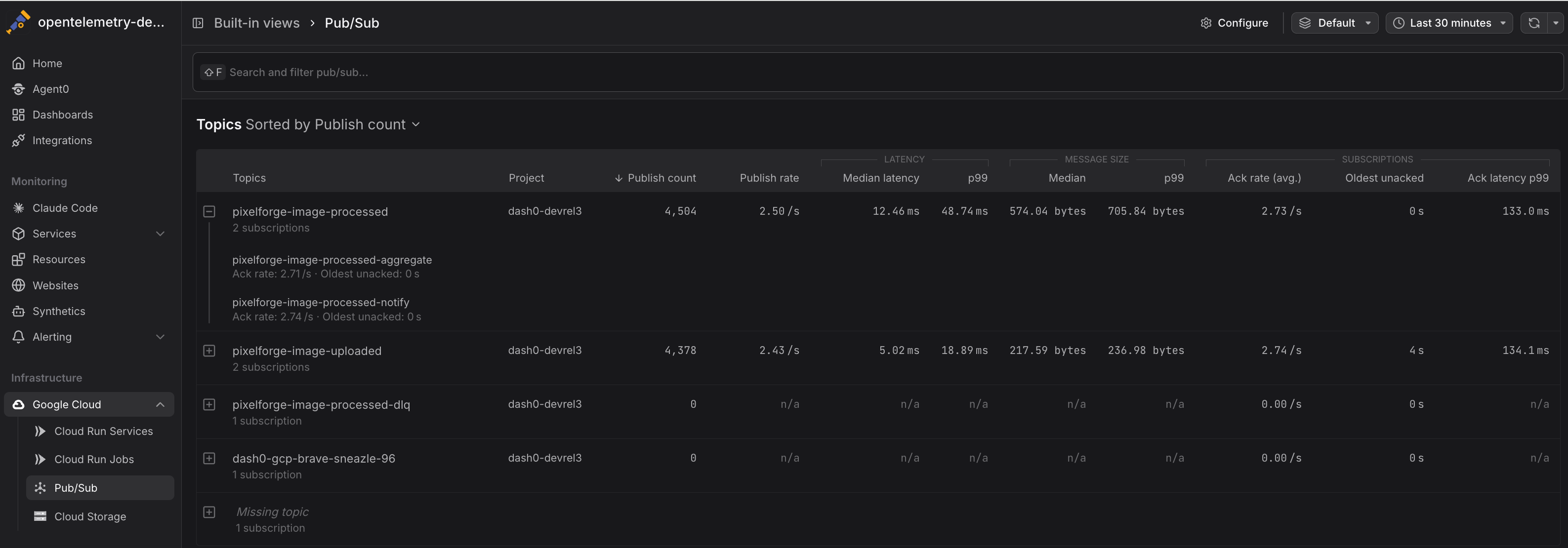Collapse the Google Cloud section chevron

[x=160, y=404]
